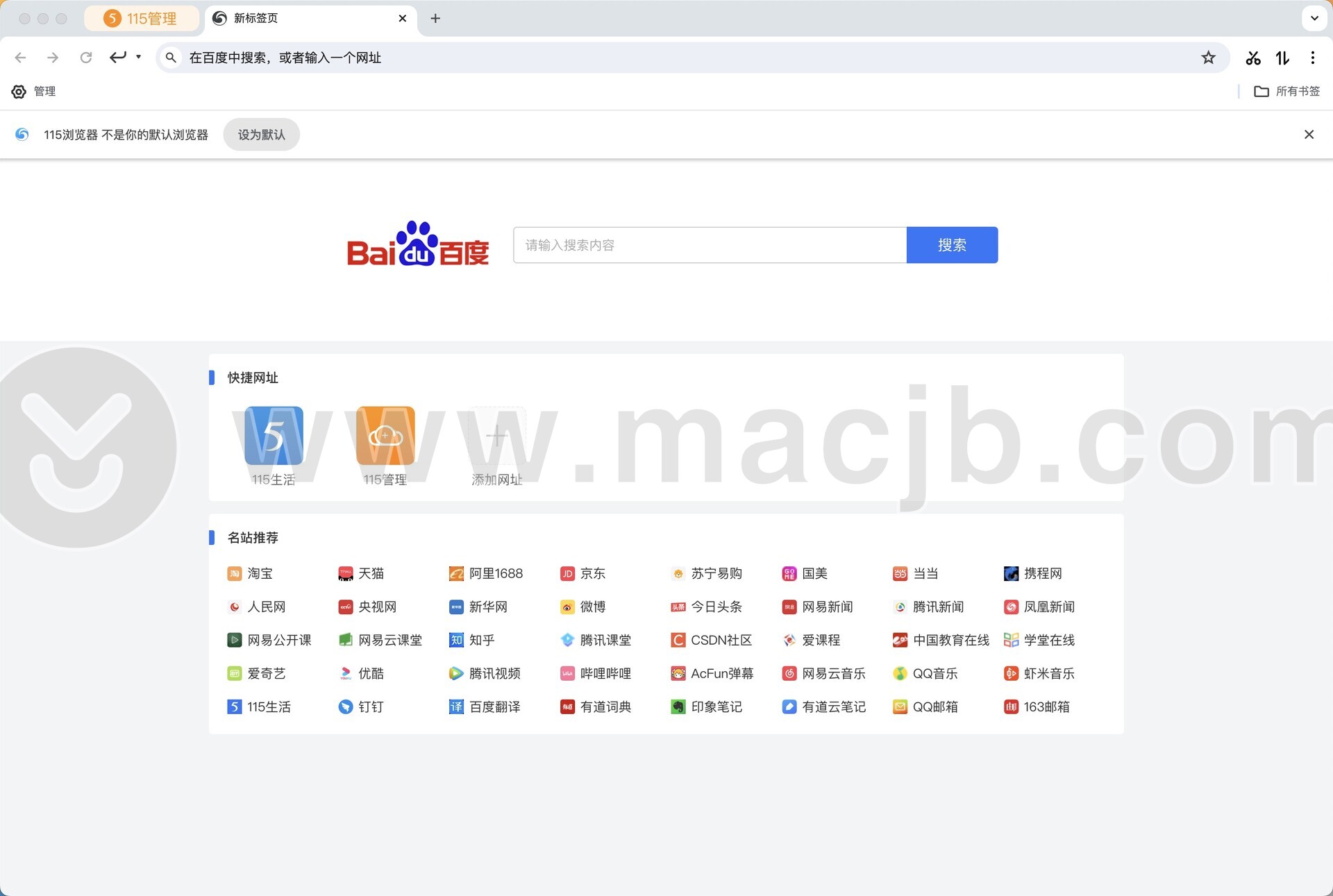
Task: Click the 设为默认 button
Action: (261, 135)
